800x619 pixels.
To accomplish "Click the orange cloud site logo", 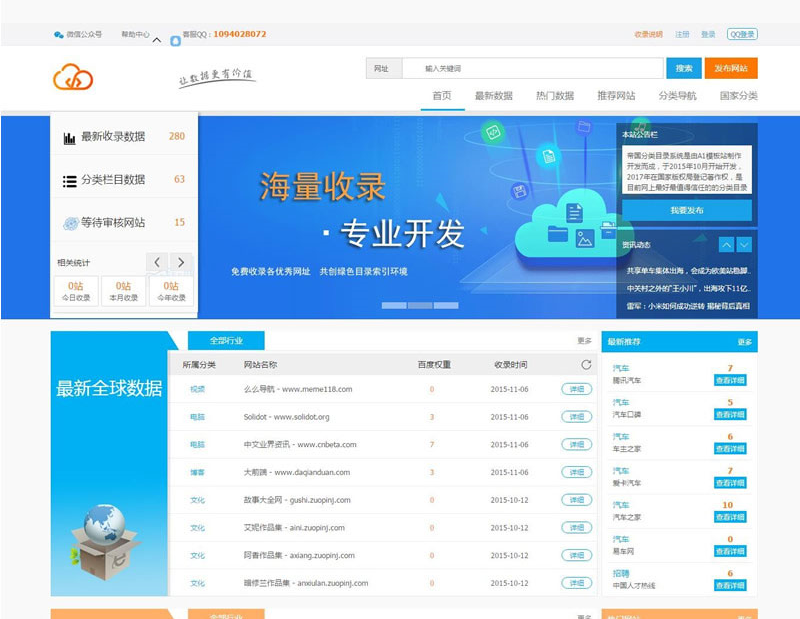I will tap(73, 76).
